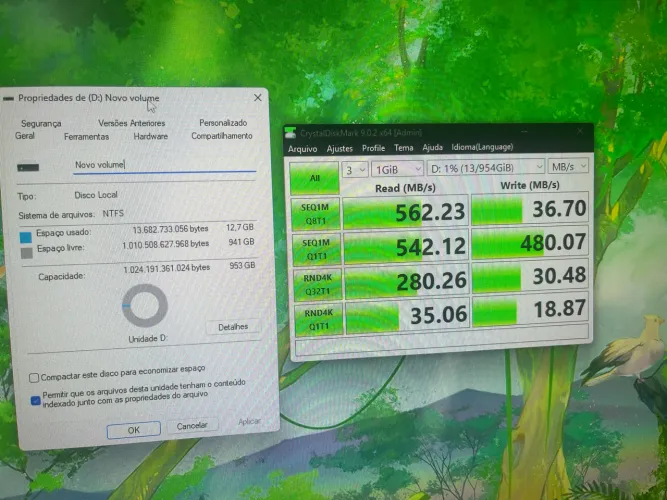This screenshot has width=667, height=500.
Task: Click the 18.87 write result cell
Action: (530, 309)
